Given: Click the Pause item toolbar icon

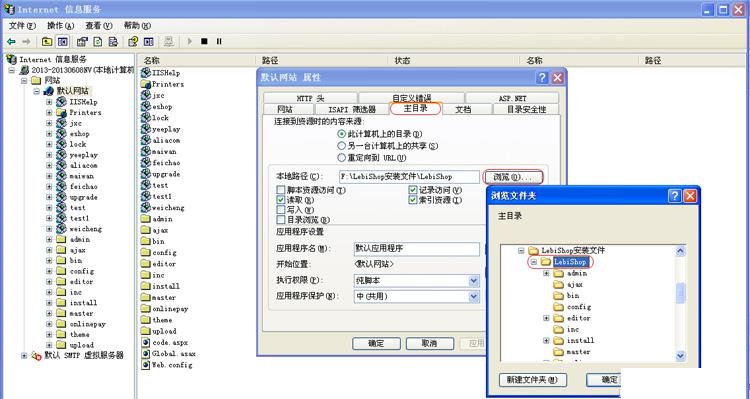Looking at the screenshot, I should pyautogui.click(x=219, y=42).
